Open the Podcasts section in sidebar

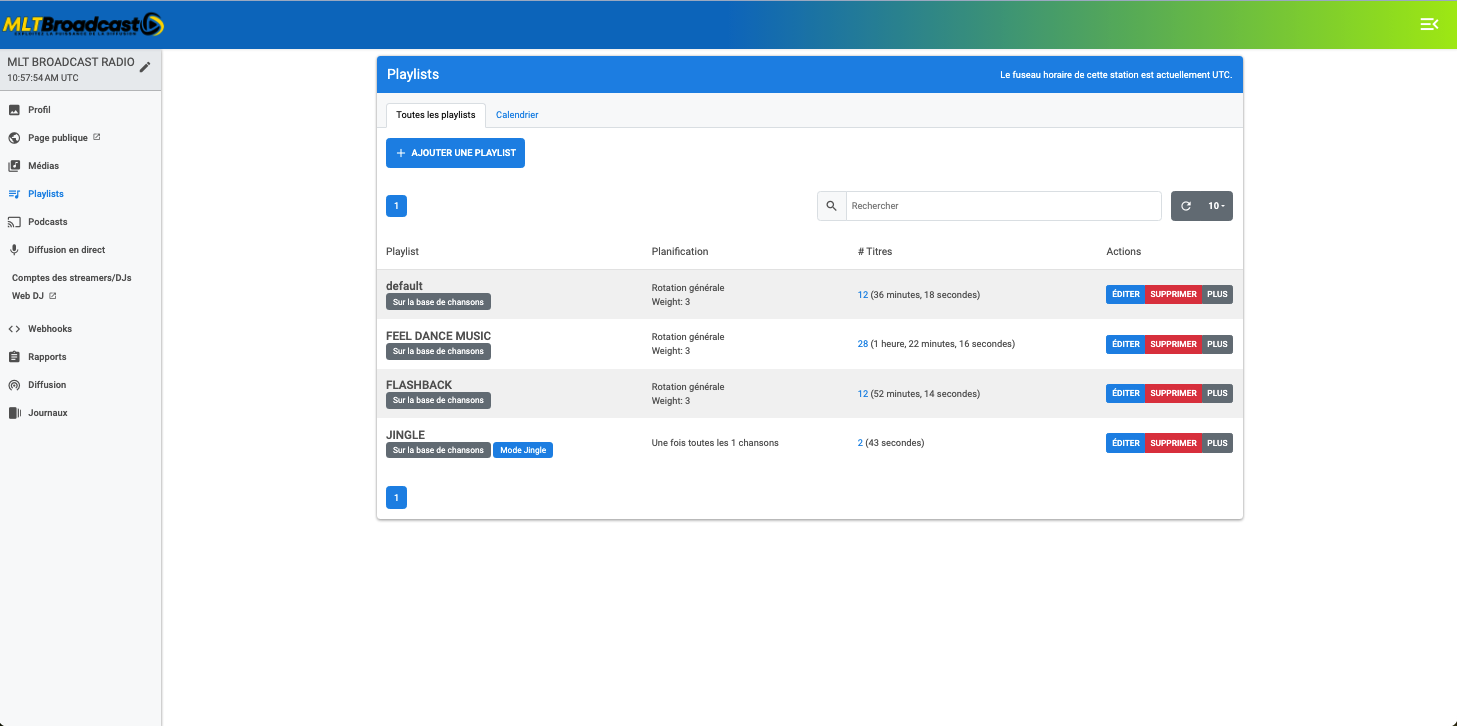coord(47,222)
